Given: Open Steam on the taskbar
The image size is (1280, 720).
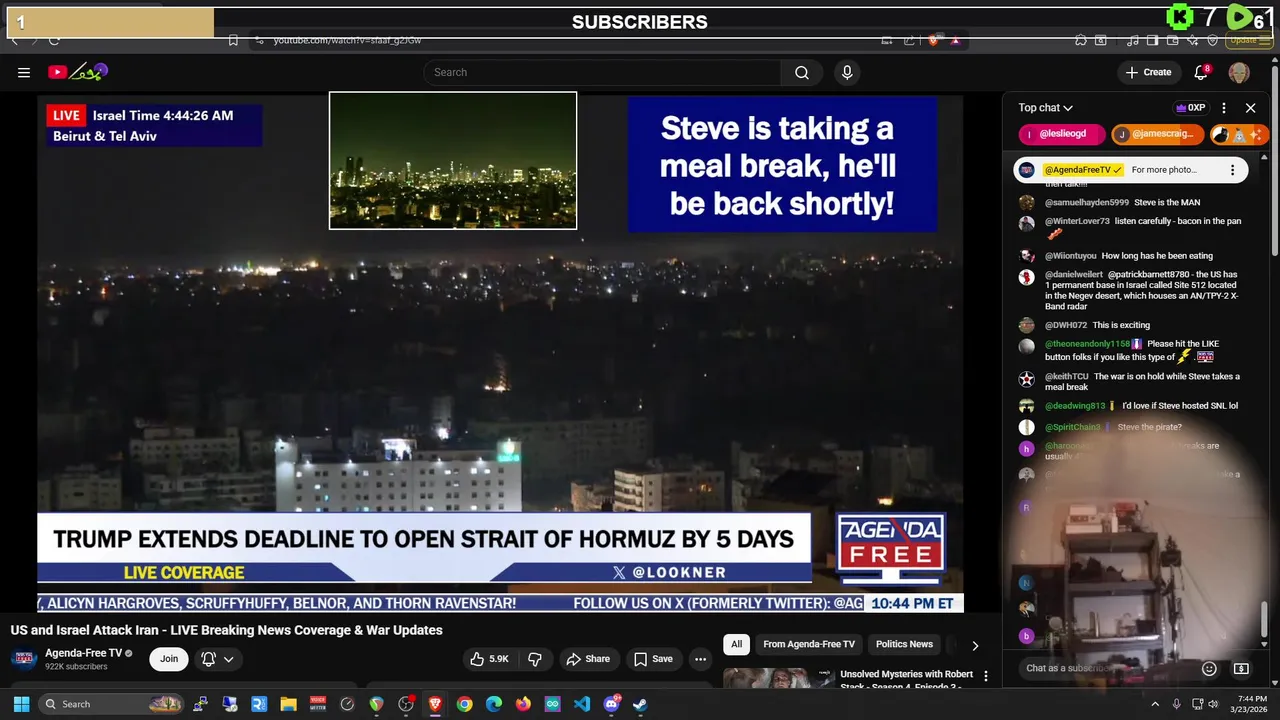Looking at the screenshot, I should [640, 704].
